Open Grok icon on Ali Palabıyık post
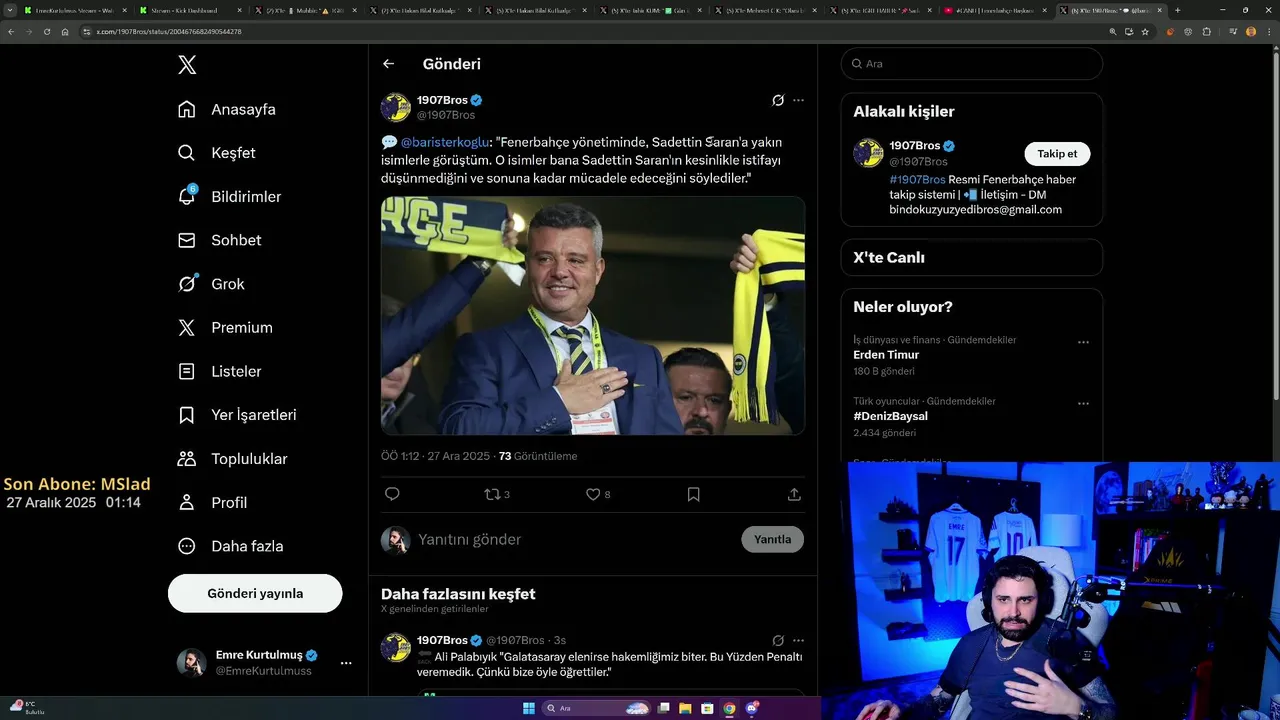Screen dimensions: 1280x720 pyautogui.click(x=778, y=640)
